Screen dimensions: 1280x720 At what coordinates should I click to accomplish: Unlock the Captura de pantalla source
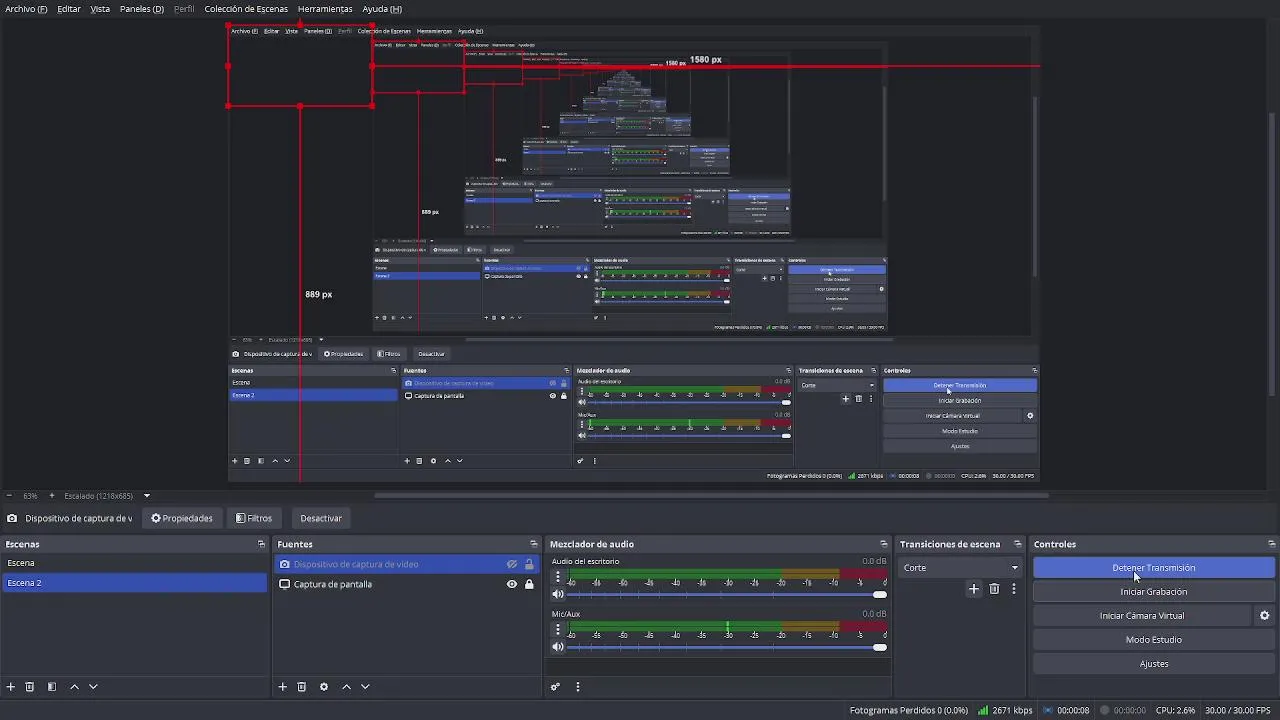[529, 585]
